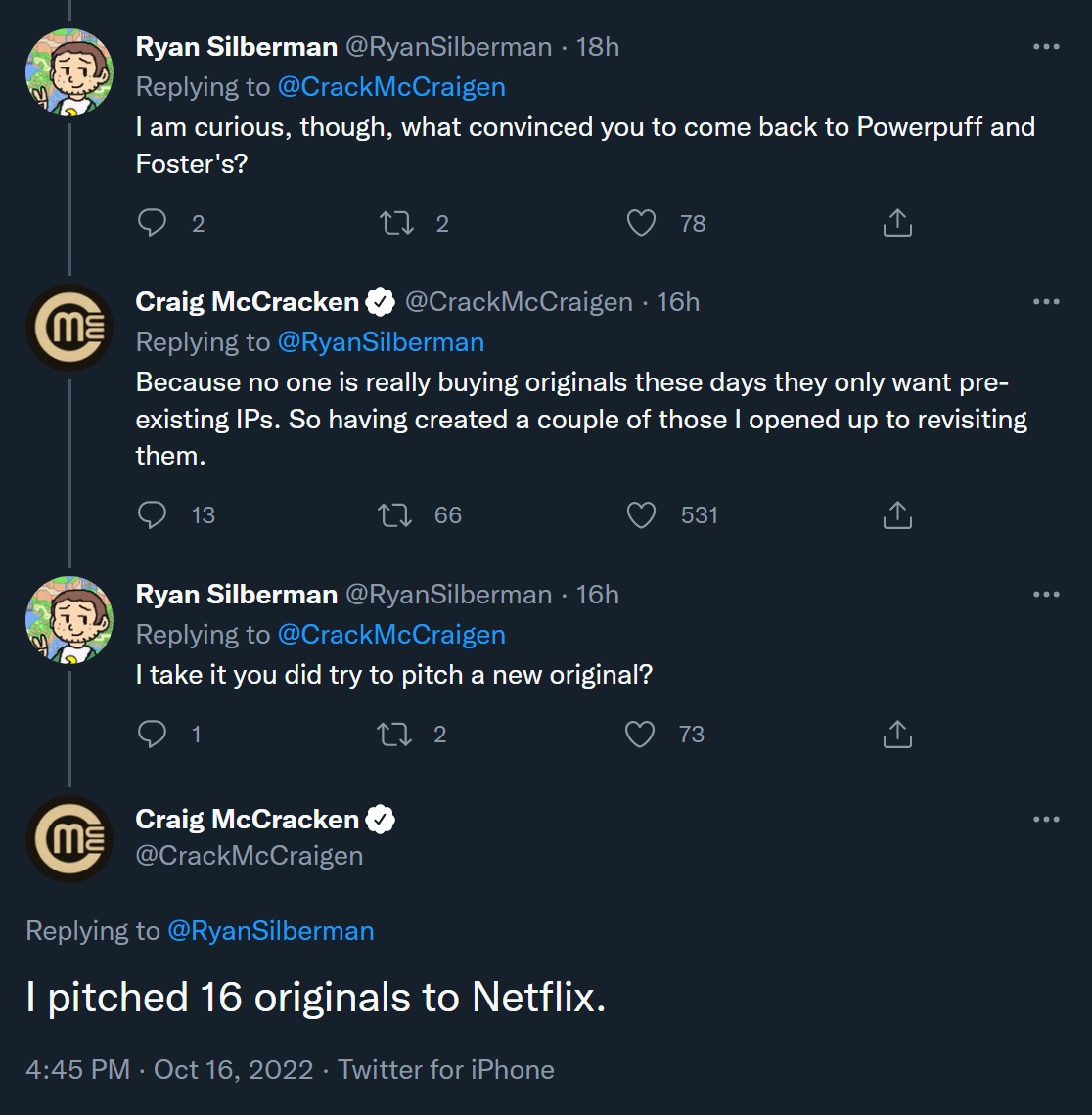Screen dimensions: 1092x1115
Task: Like Craig's tweet with 531 likes
Action: point(641,515)
